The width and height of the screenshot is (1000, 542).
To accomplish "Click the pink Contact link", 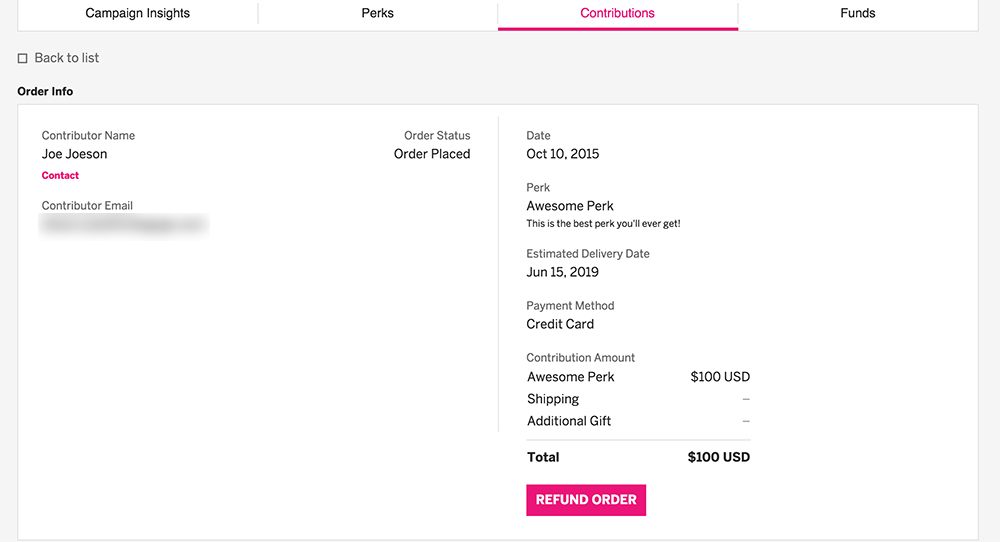I will click(60, 175).
